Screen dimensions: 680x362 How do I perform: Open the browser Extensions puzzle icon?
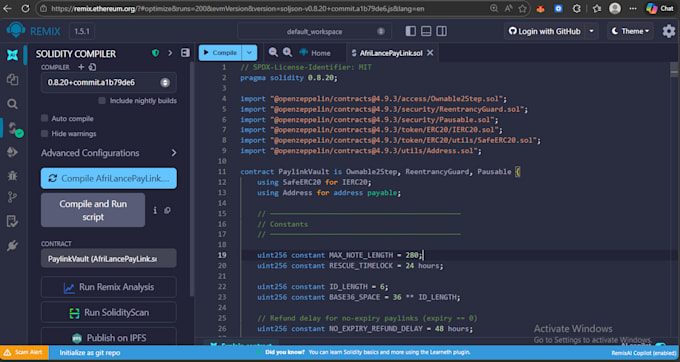point(577,8)
